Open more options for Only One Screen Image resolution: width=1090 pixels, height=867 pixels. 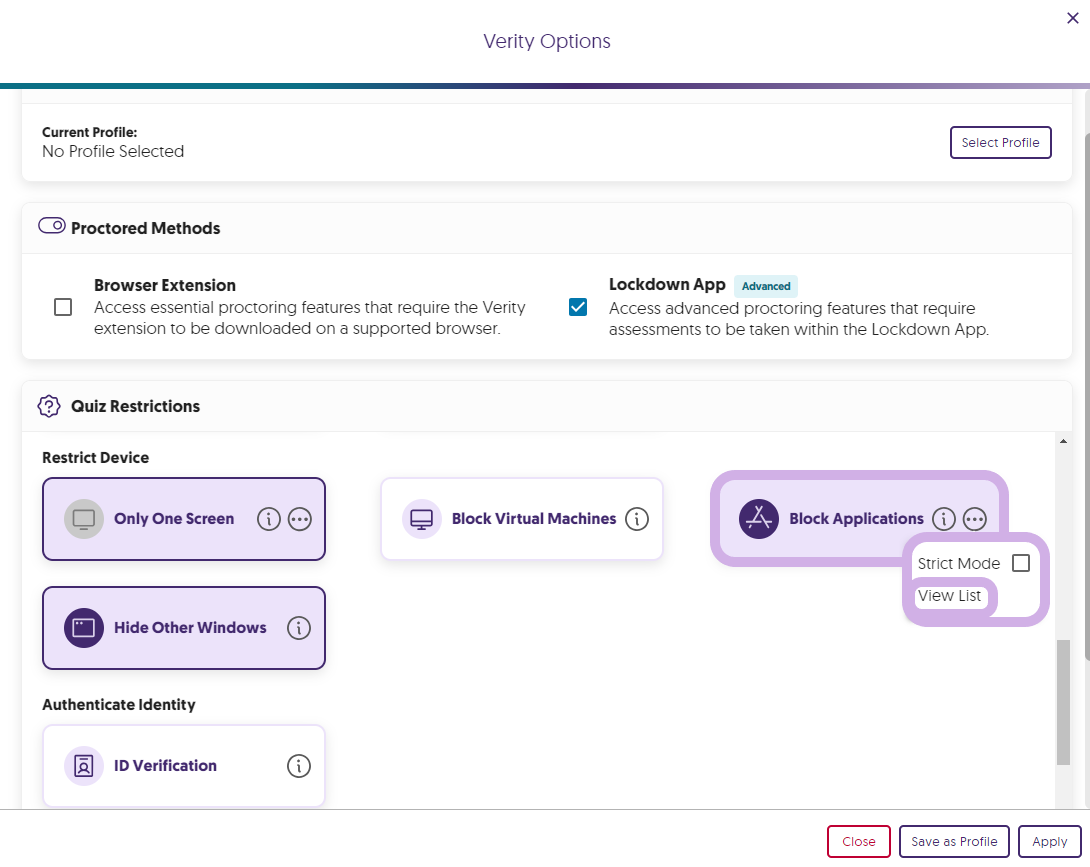coord(300,519)
